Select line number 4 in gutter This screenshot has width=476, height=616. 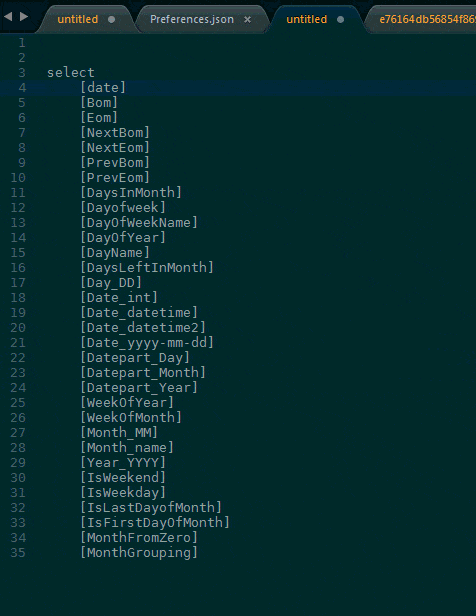[22, 88]
